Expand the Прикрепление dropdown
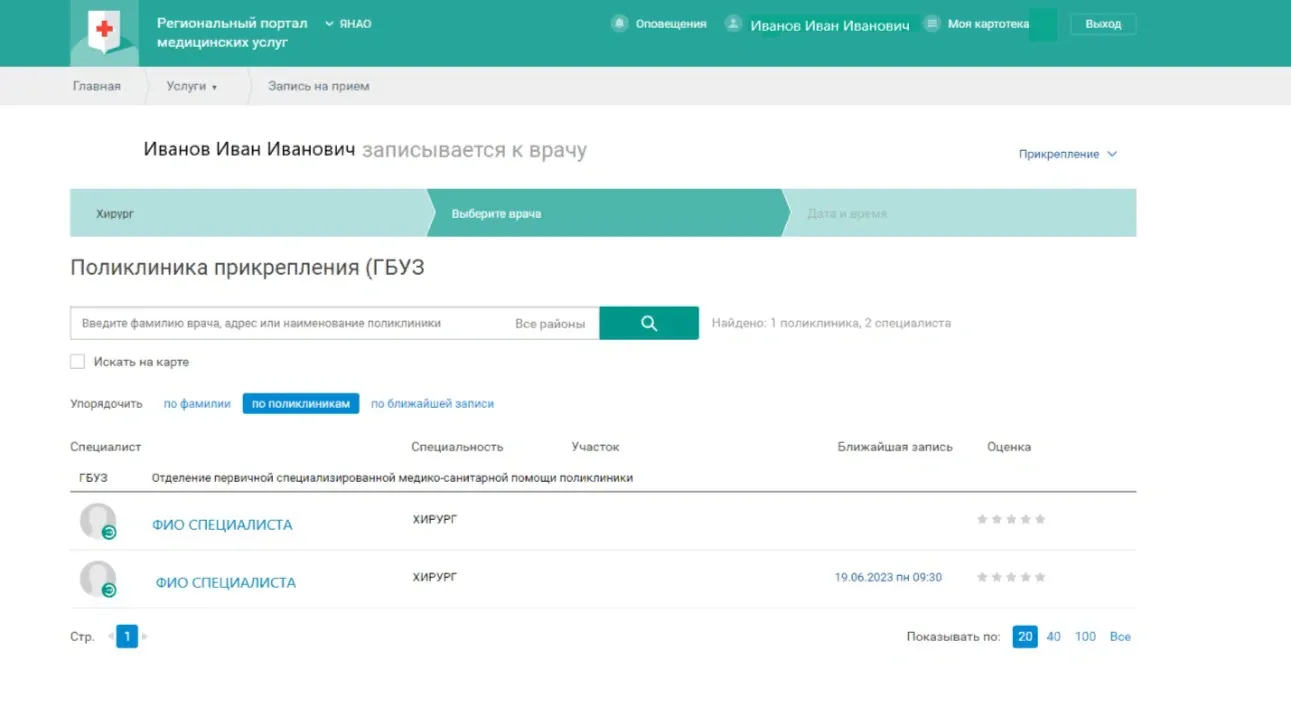Screen dimensions: 1291x726 coord(1067,154)
